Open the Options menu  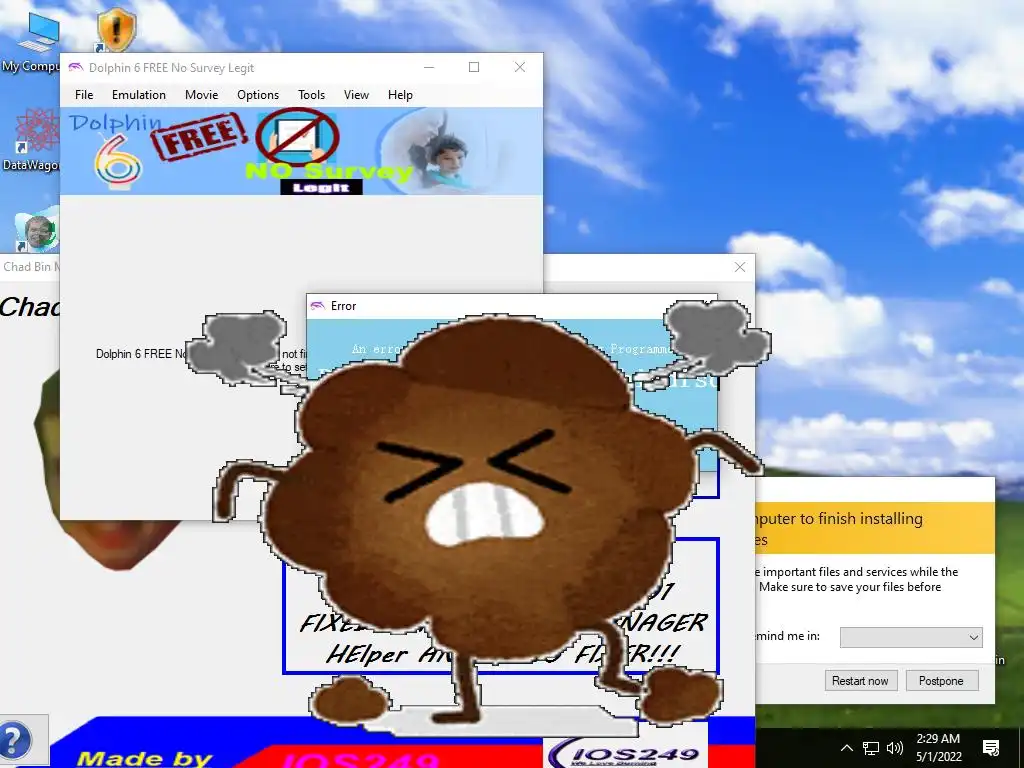point(258,95)
